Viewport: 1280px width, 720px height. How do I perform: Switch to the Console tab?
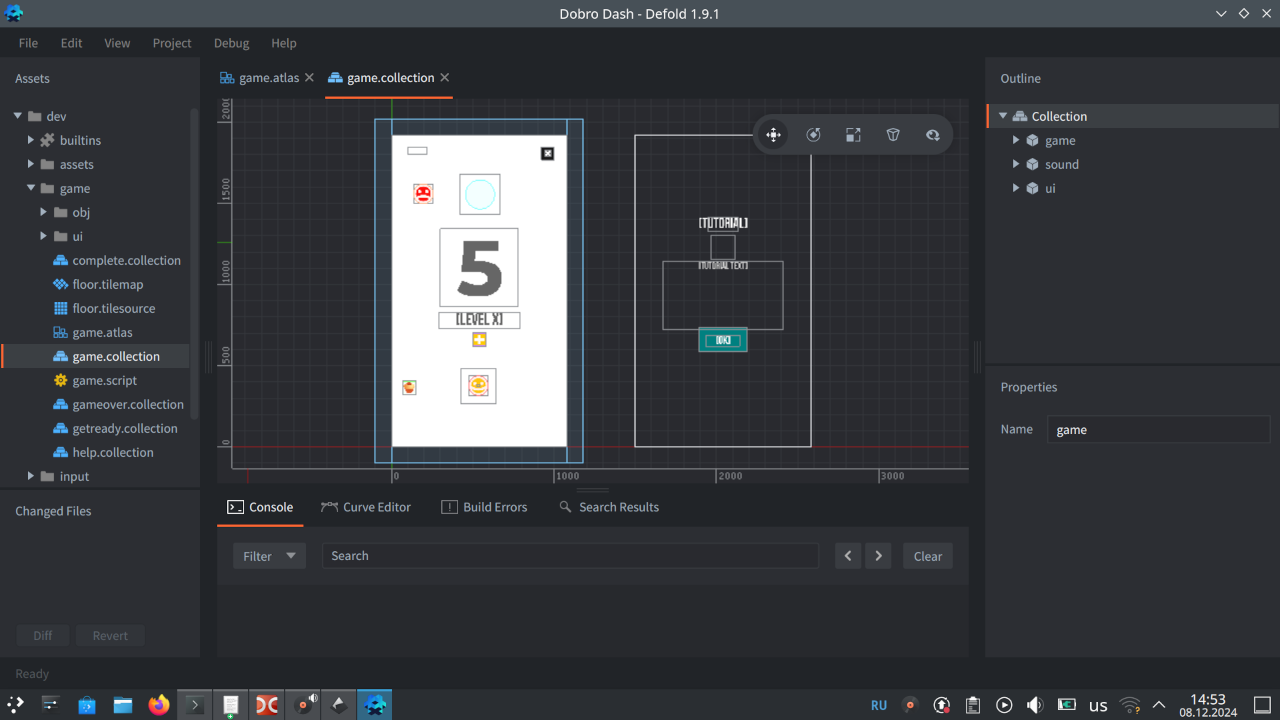pos(260,507)
